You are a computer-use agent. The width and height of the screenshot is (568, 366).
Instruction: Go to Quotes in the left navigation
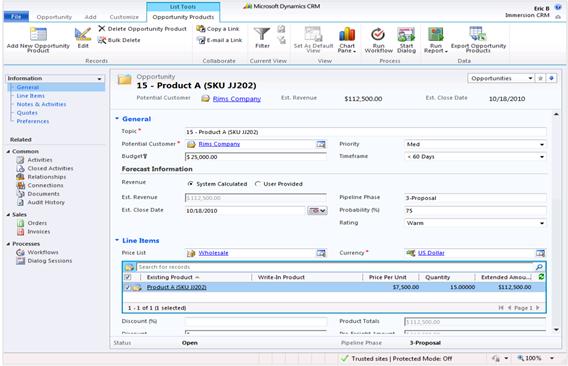pyautogui.click(x=27, y=113)
